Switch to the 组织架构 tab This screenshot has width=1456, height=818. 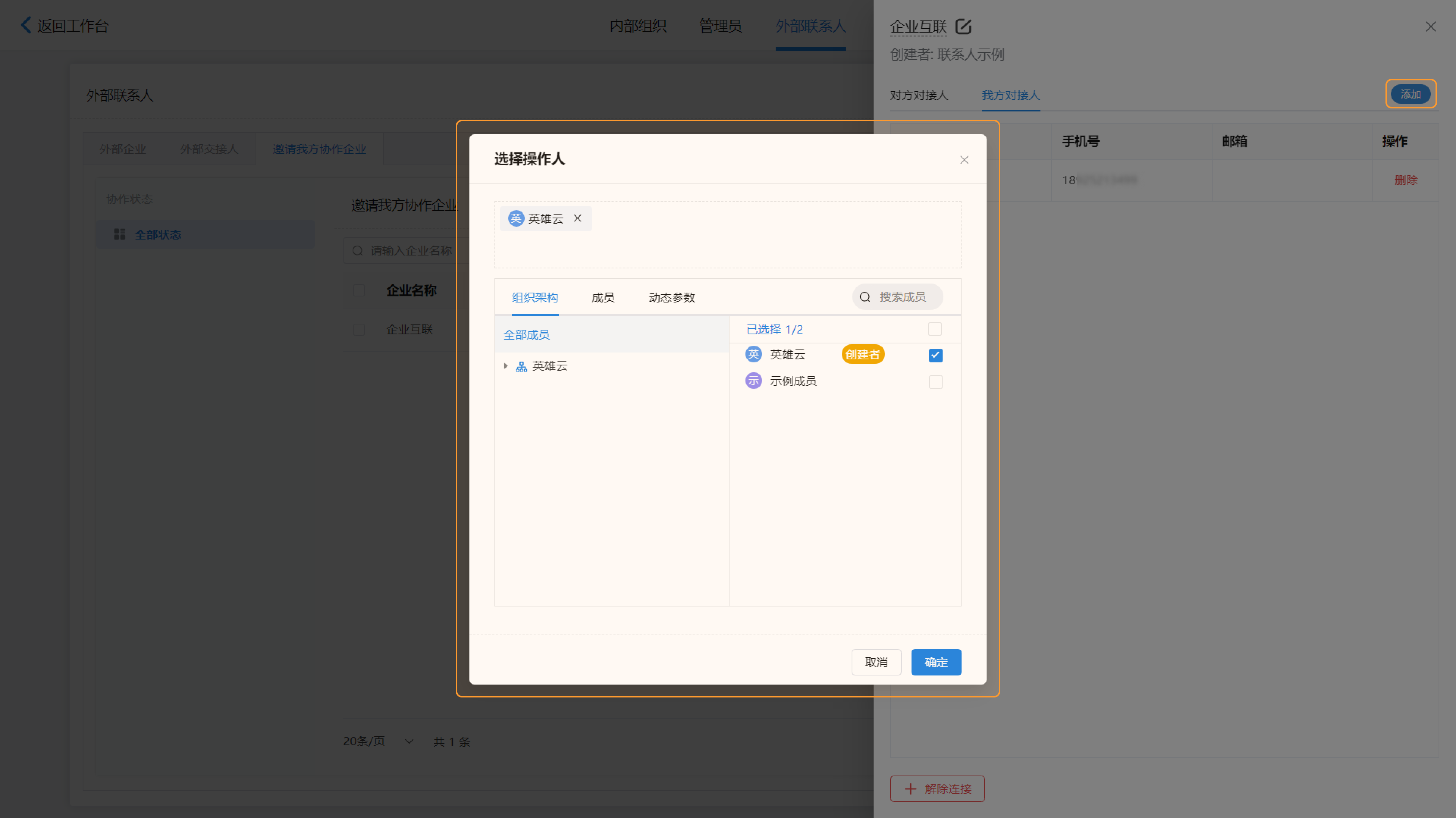pos(535,297)
